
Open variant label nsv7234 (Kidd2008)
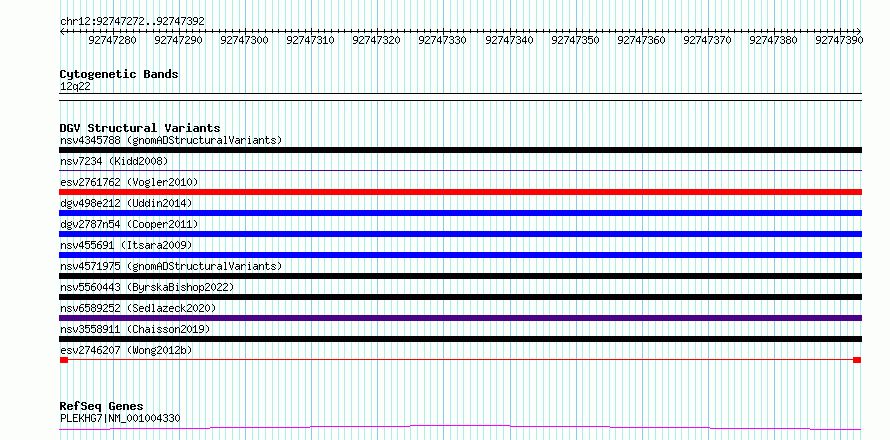[x=114, y=161]
